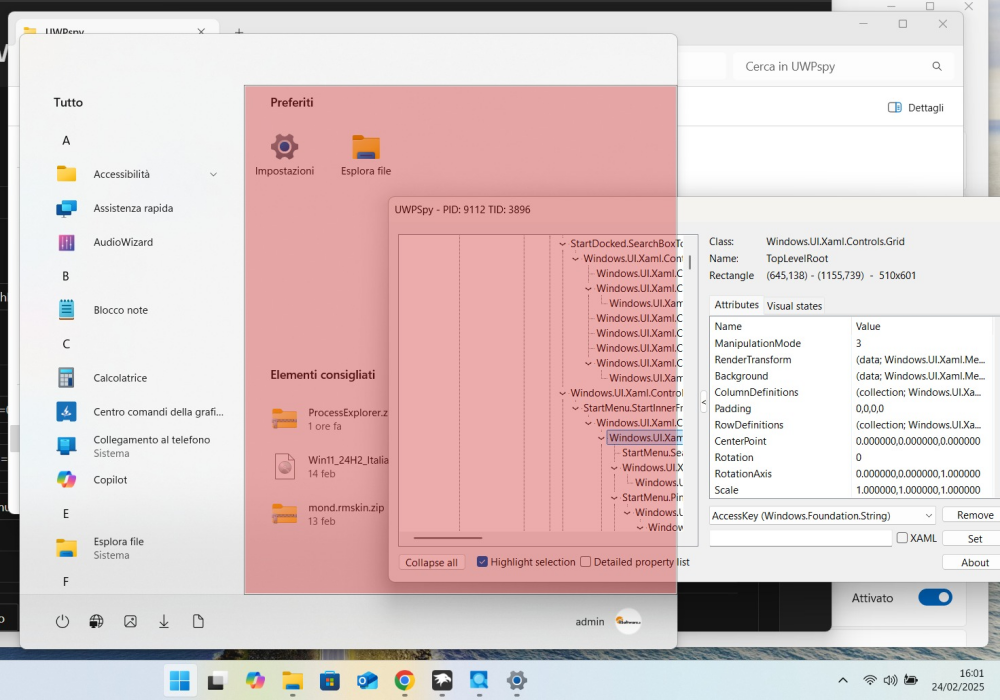
Task: Toggle the Dettagli pane in Explorer
Action: click(x=916, y=108)
